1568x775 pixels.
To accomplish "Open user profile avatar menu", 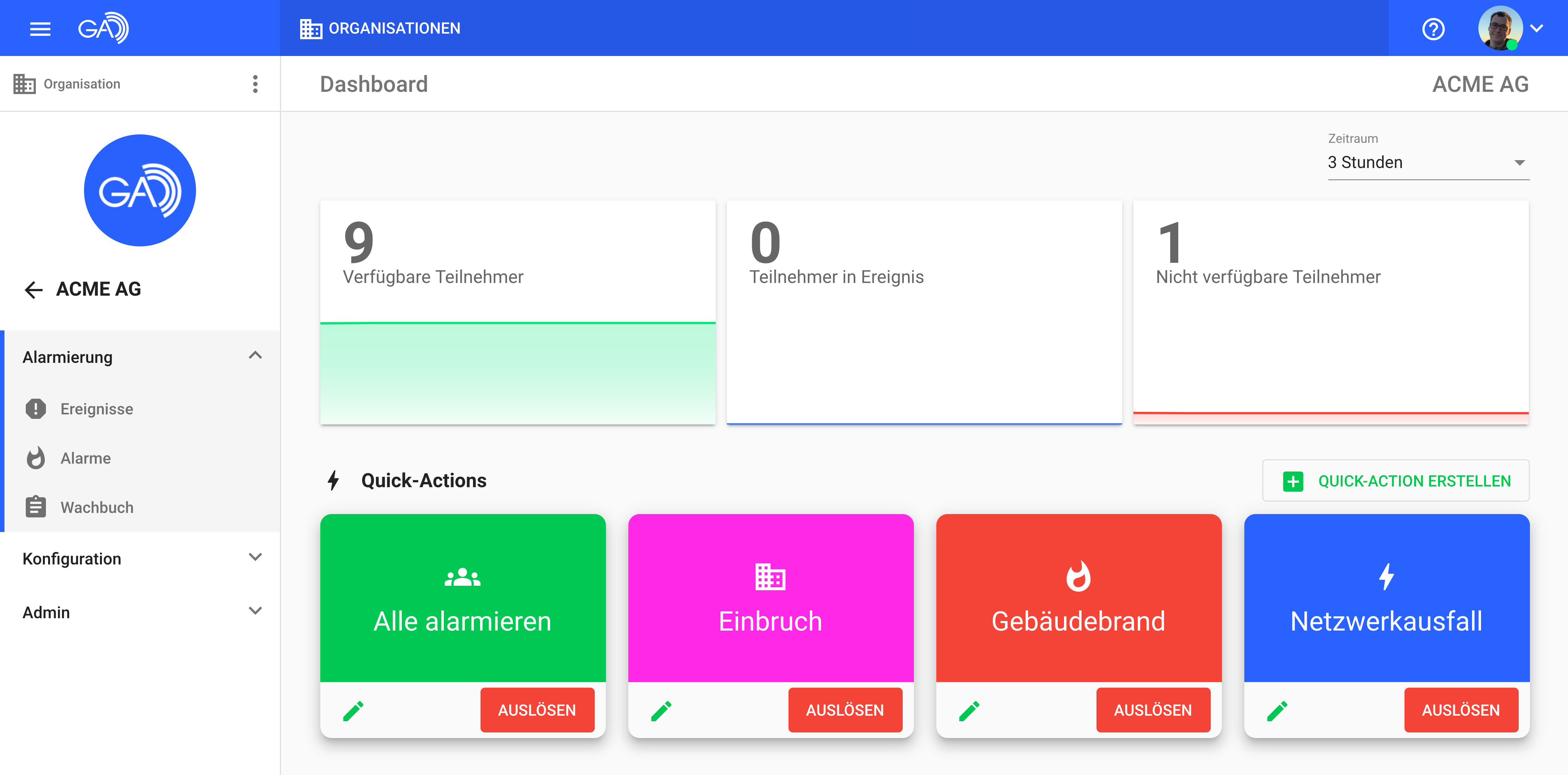I will [1500, 28].
